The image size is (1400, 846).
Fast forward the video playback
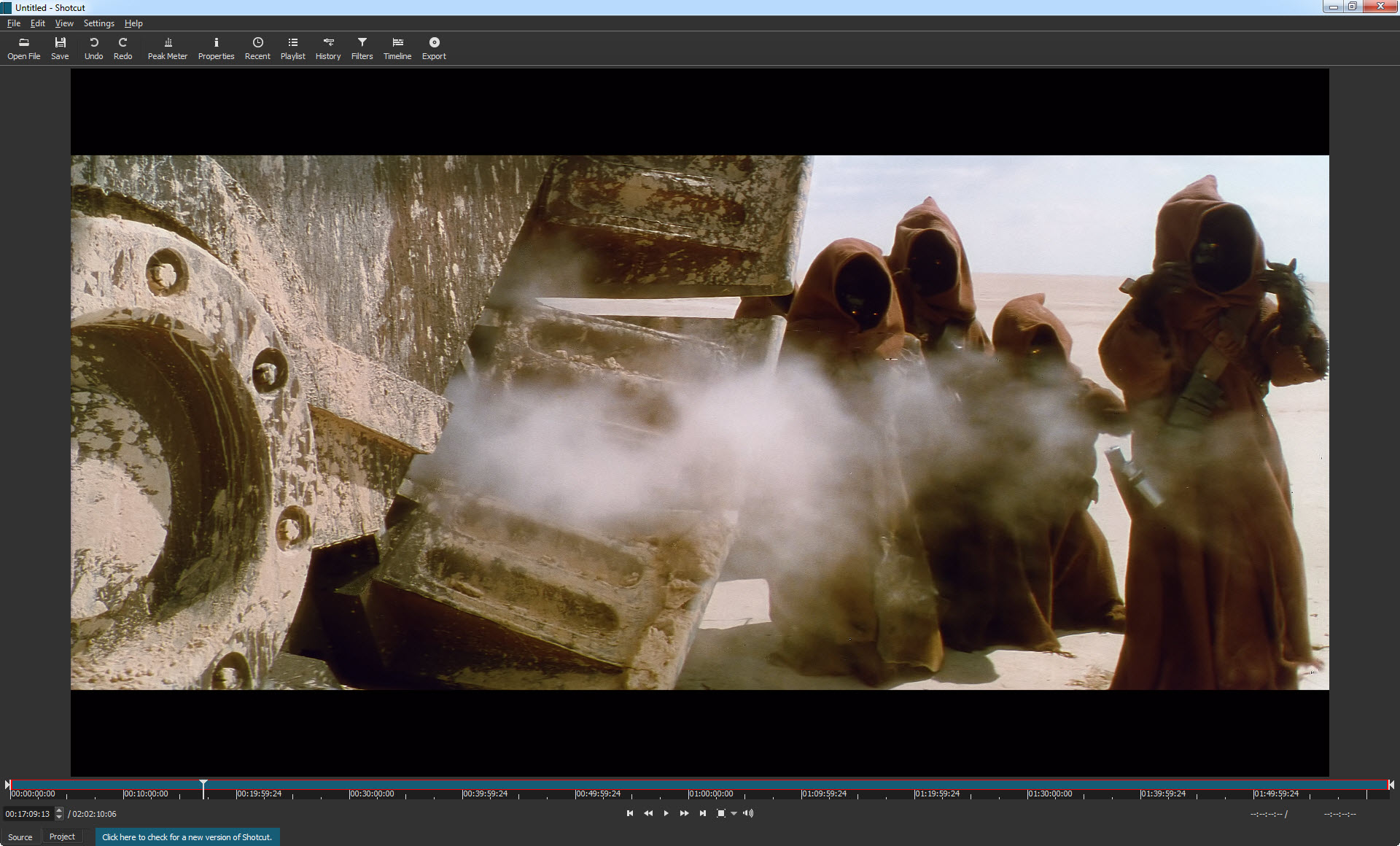(x=684, y=813)
